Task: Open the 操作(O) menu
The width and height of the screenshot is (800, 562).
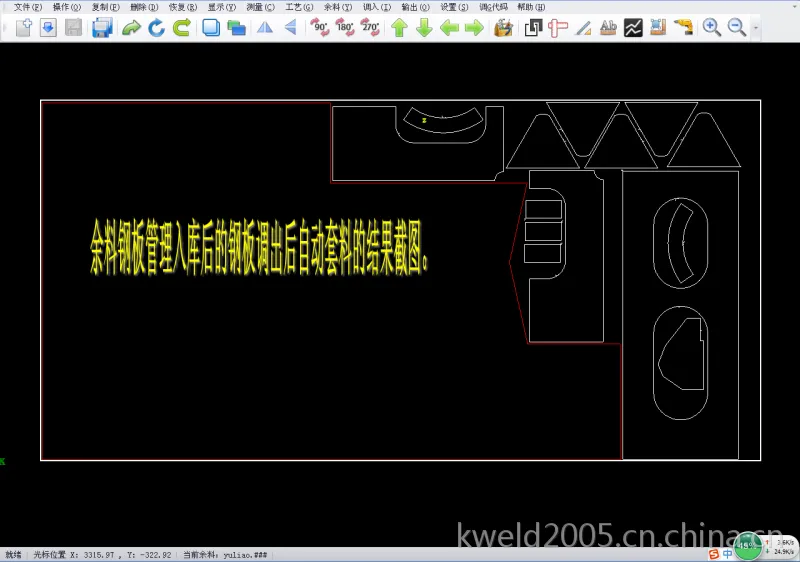Action: click(x=67, y=7)
